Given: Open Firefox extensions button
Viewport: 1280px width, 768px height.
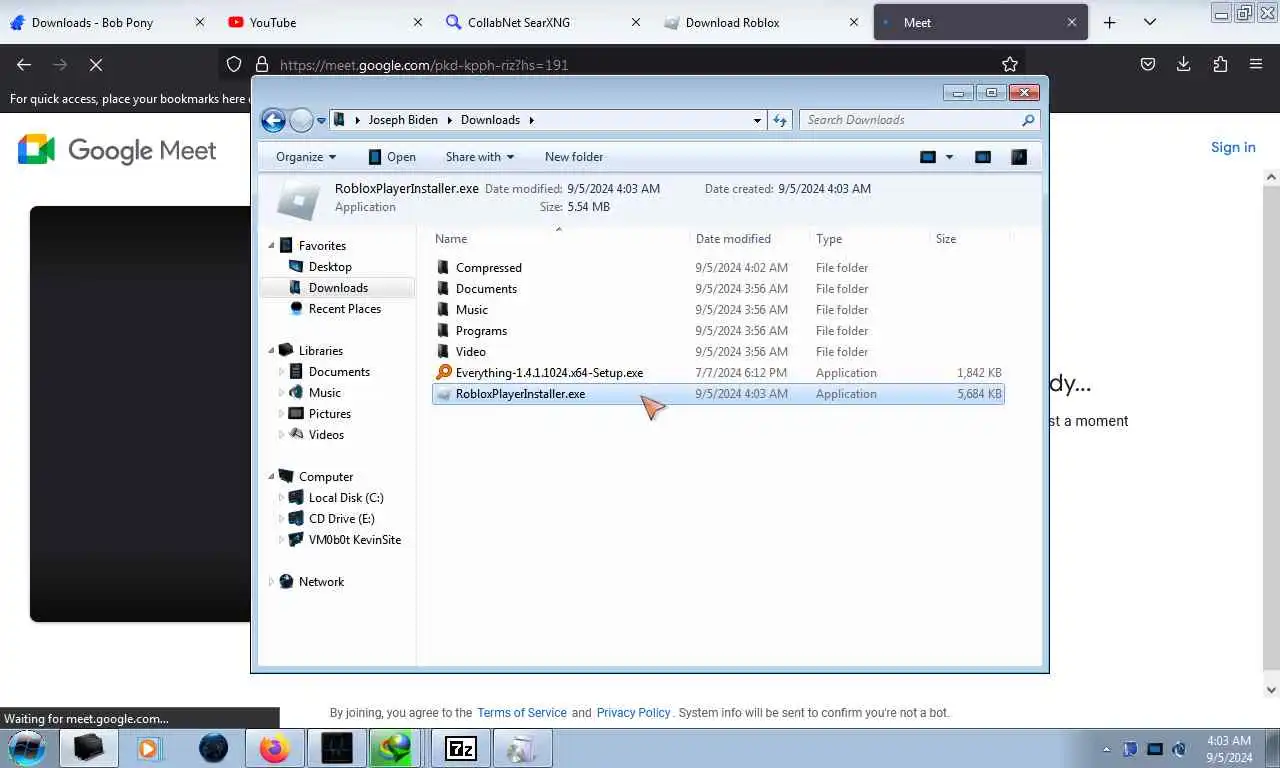Looking at the screenshot, I should coord(1220,65).
